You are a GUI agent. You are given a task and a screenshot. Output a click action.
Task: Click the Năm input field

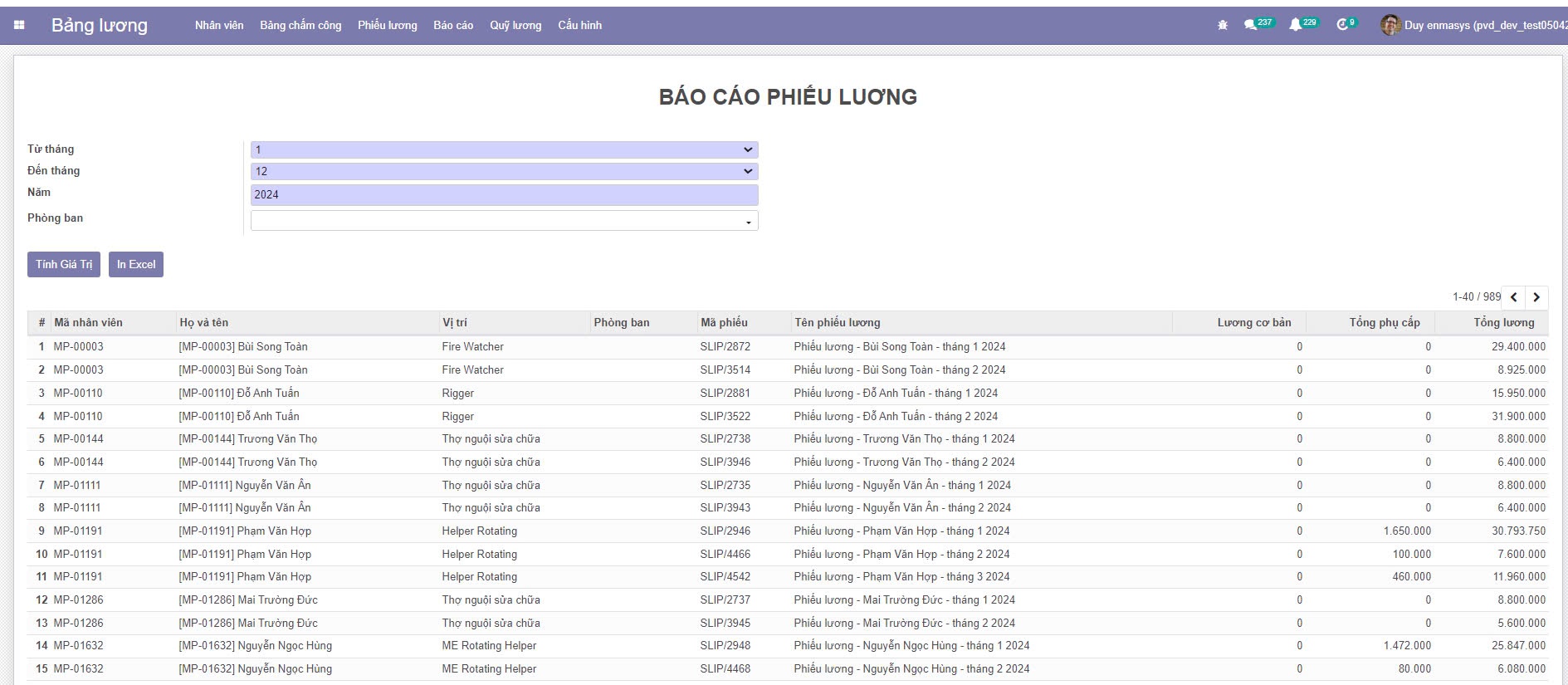[x=504, y=195]
